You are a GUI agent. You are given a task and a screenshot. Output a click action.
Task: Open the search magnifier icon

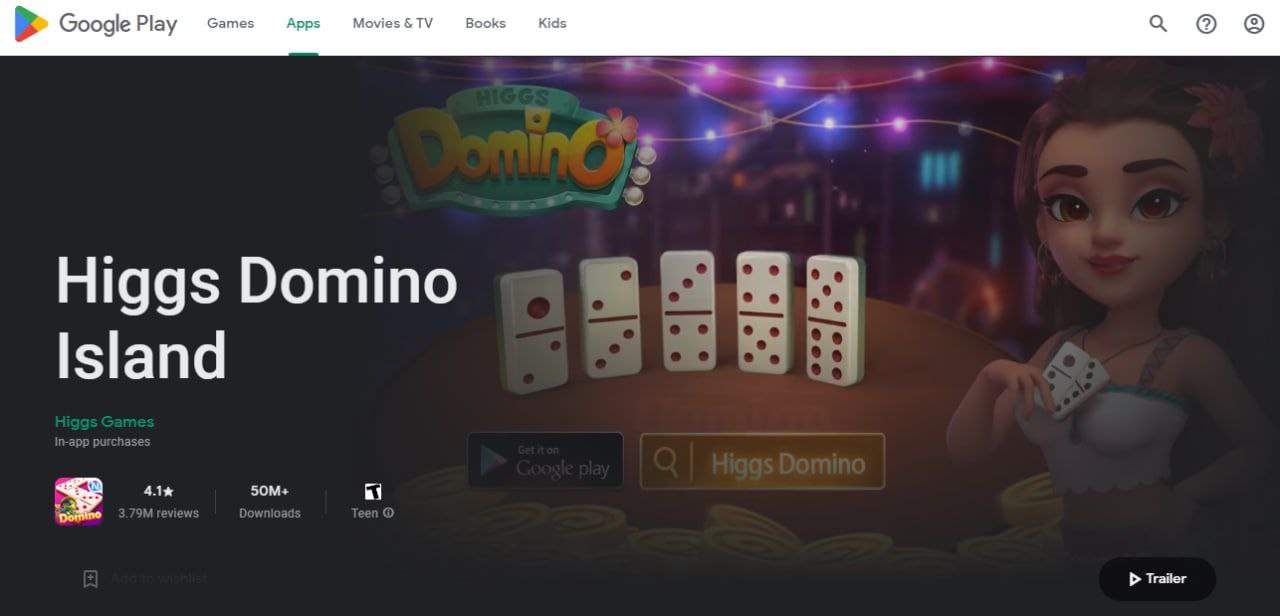pyautogui.click(x=1158, y=24)
